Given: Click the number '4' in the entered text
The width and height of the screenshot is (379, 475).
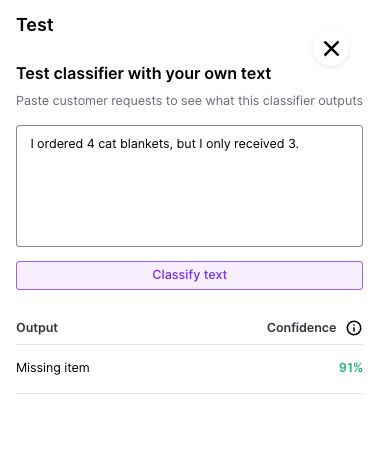Looking at the screenshot, I should 91,144.
